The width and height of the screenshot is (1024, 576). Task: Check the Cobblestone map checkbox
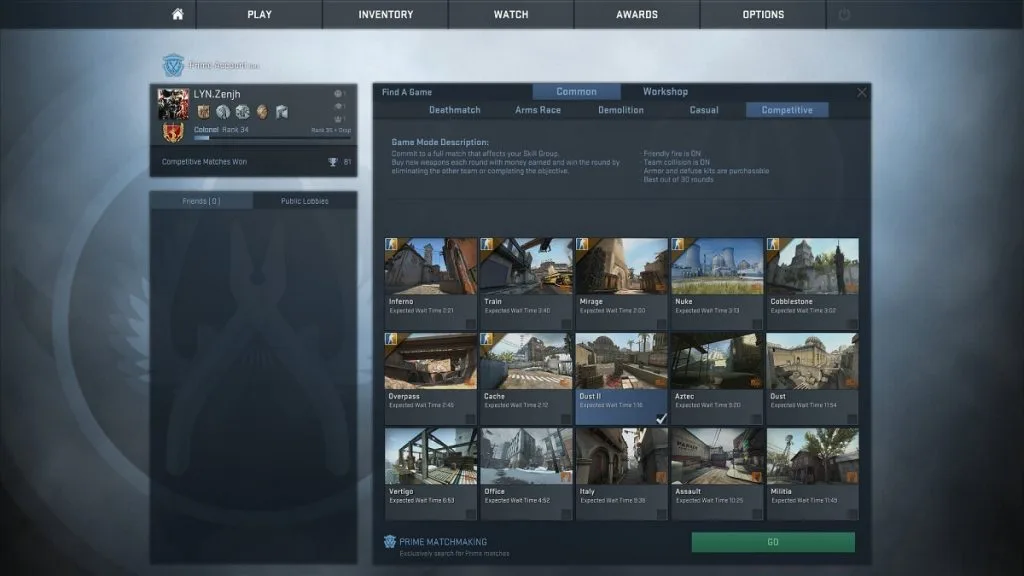coord(852,323)
